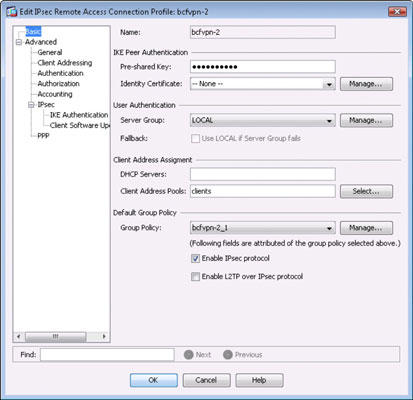
Task: Go to Authentication in tree
Action: (60, 73)
